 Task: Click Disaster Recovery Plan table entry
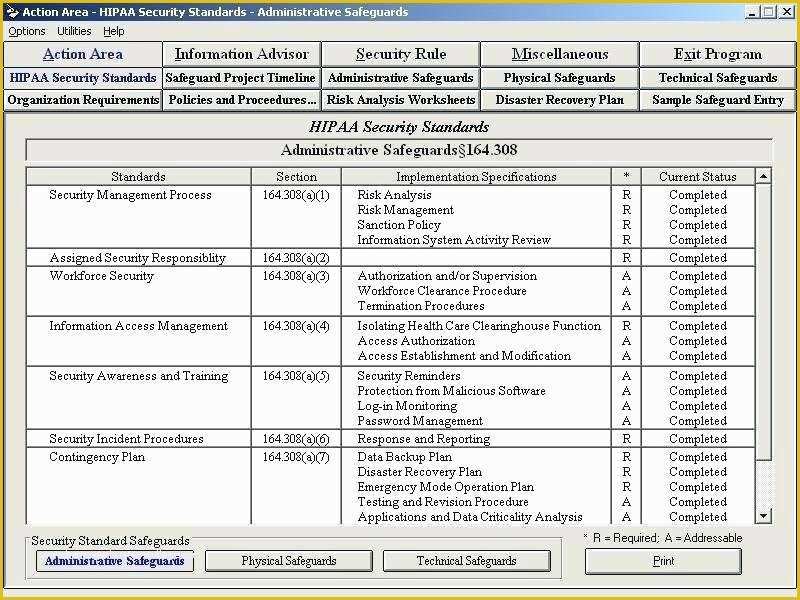(x=419, y=472)
